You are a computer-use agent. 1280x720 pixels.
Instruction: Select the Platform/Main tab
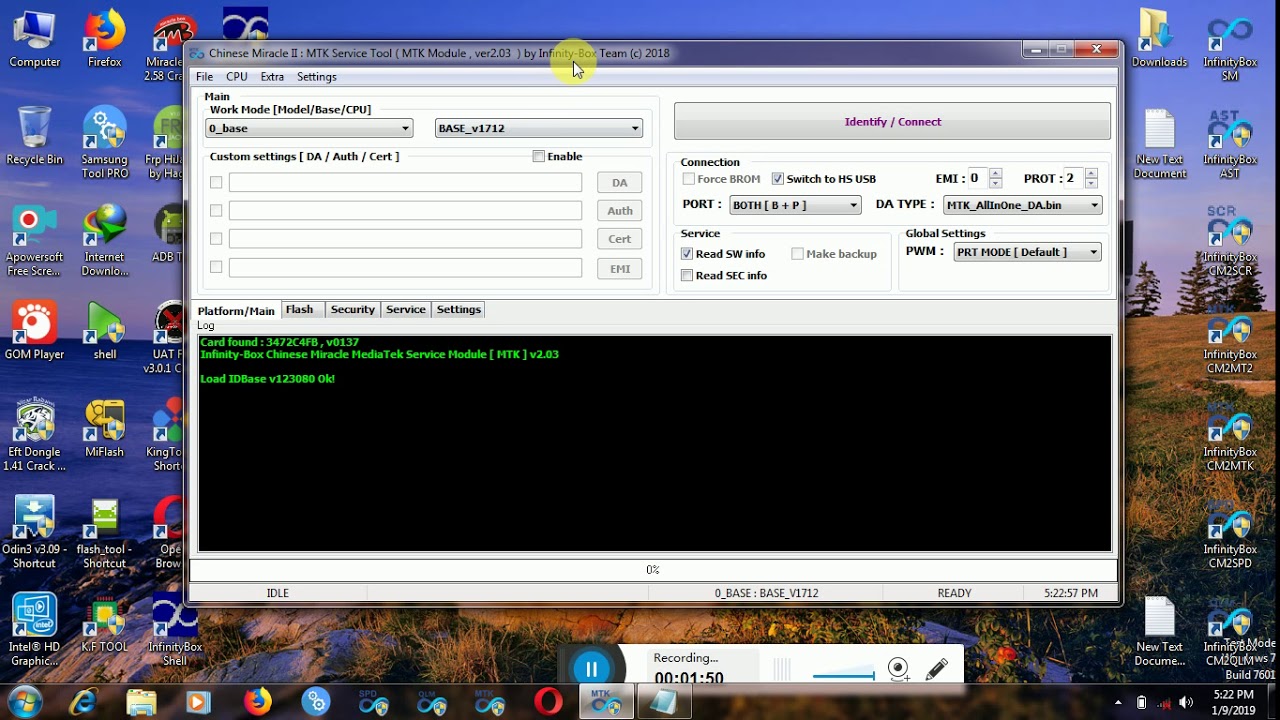236,310
